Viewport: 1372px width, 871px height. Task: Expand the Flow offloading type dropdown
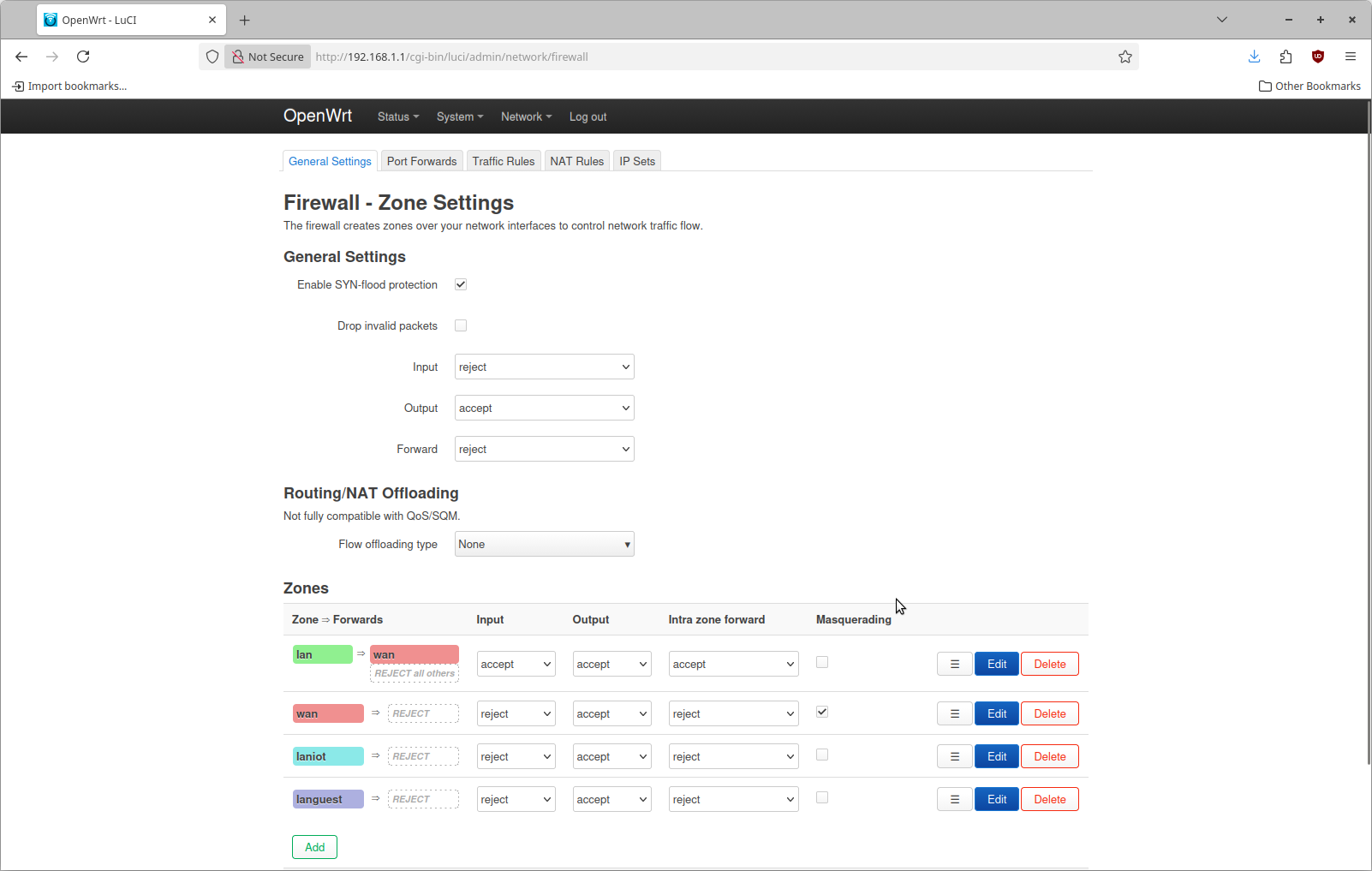544,545
